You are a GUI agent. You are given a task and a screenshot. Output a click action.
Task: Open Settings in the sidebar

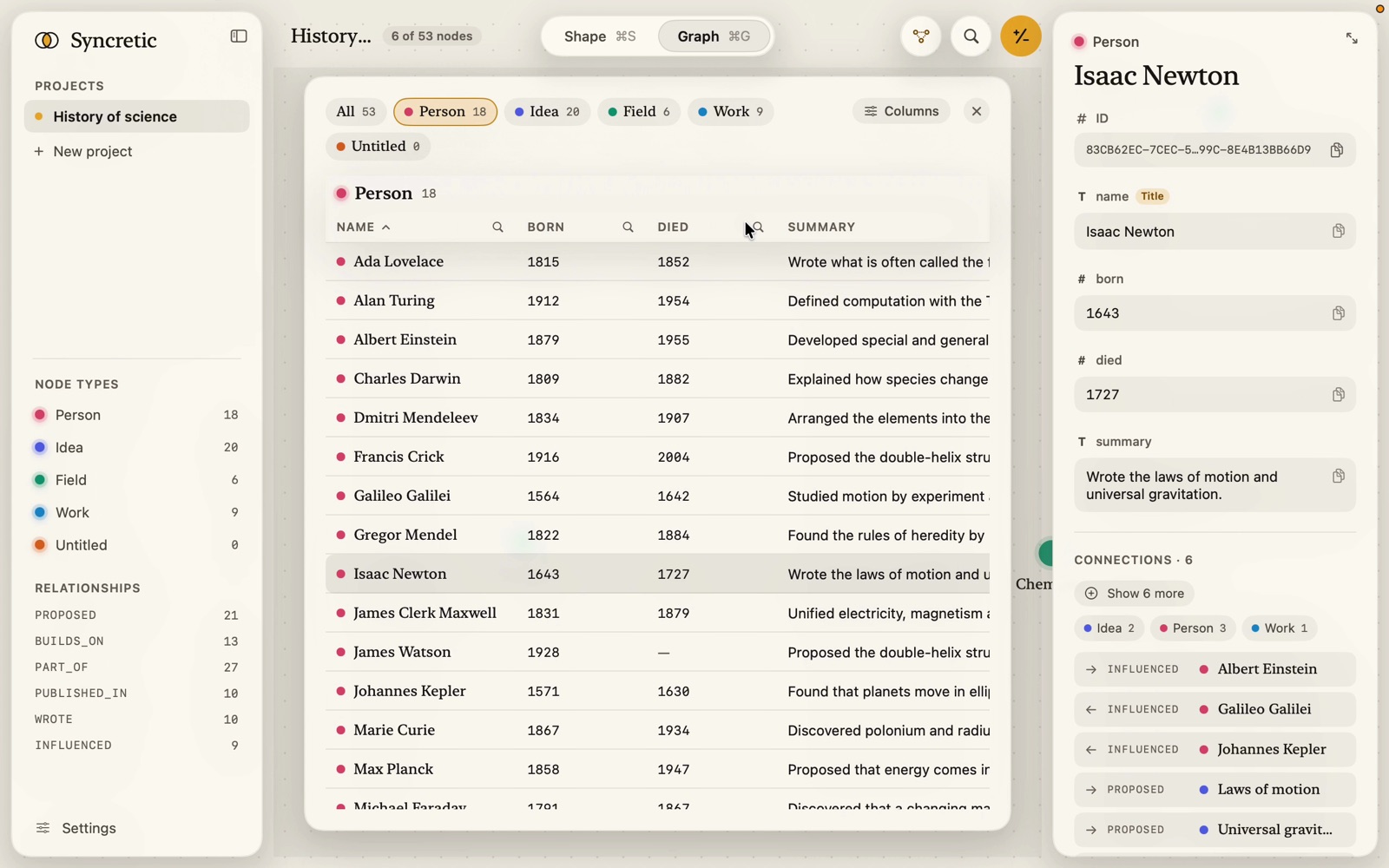[x=76, y=828]
